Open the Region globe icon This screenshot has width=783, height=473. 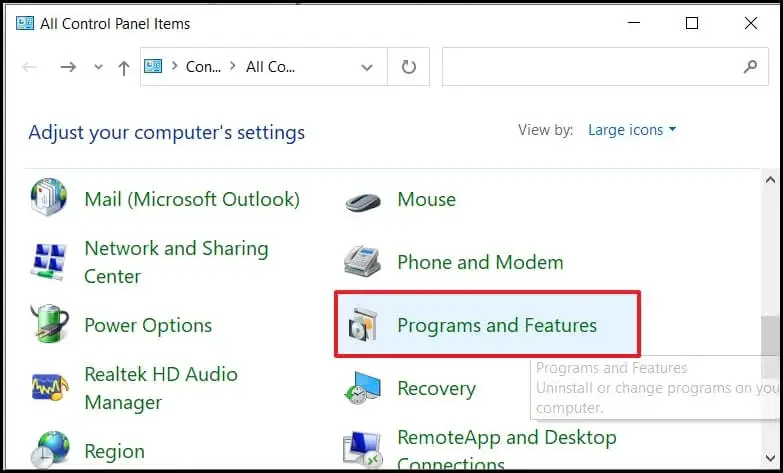[49, 450]
